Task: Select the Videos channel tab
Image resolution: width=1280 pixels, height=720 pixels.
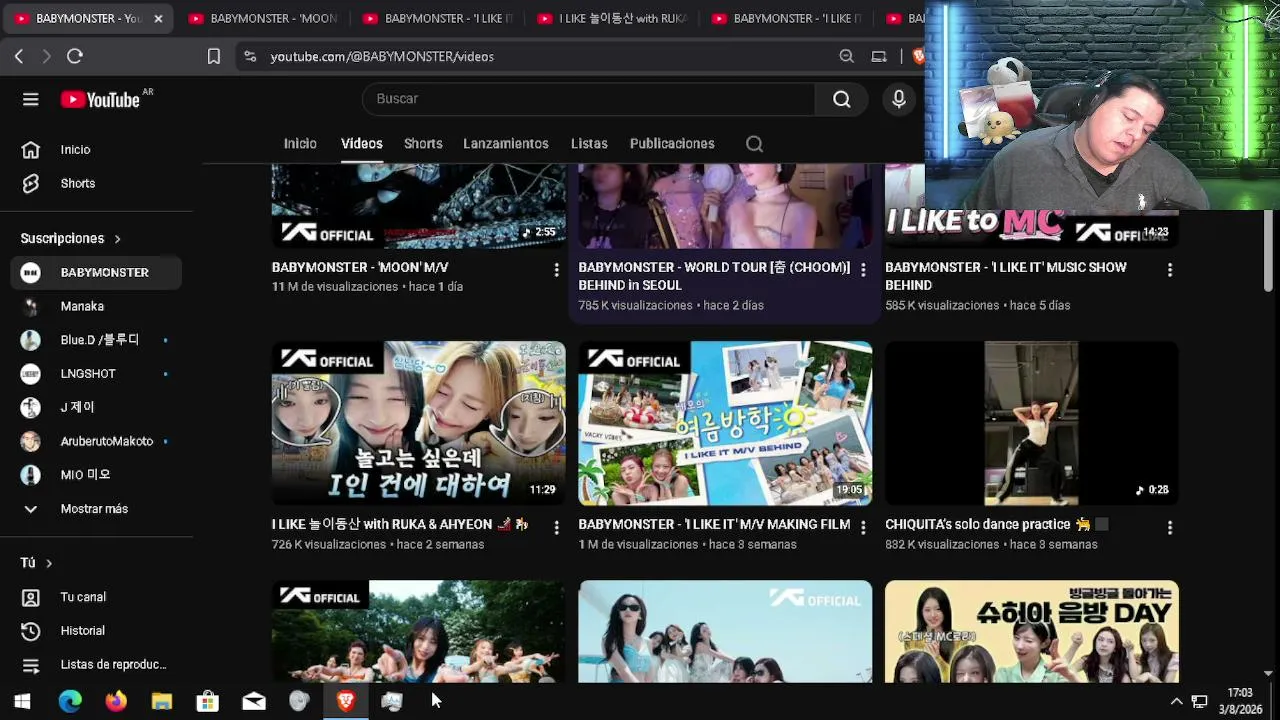Action: (x=362, y=144)
